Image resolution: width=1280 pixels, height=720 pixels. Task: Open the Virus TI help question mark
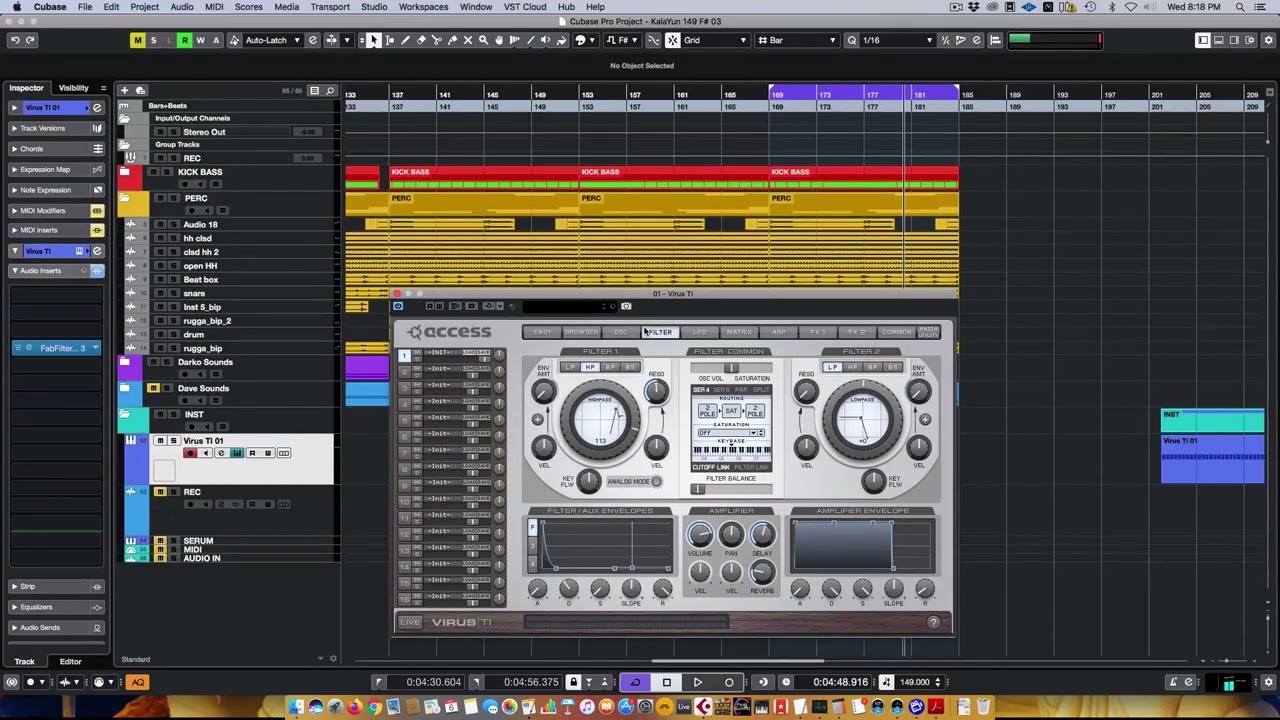(933, 622)
